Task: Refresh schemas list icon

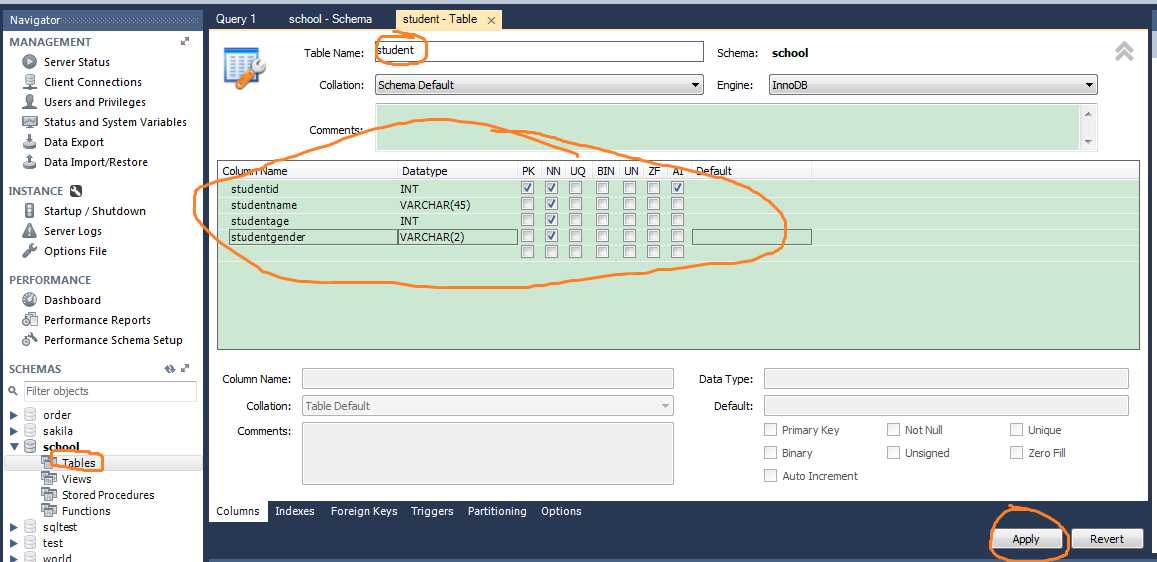Action: 170,369
